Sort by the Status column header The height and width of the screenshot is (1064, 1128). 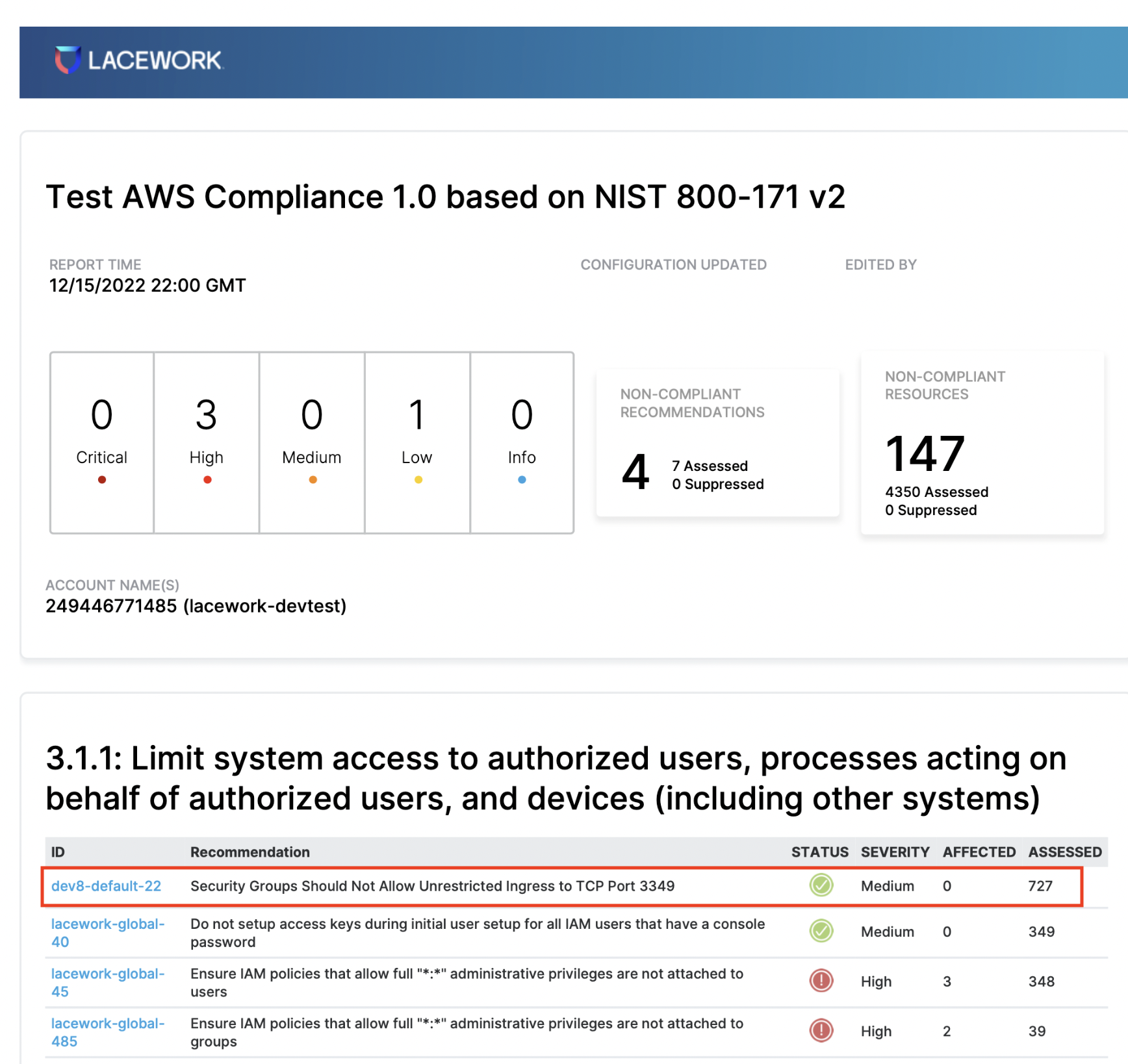tap(819, 852)
